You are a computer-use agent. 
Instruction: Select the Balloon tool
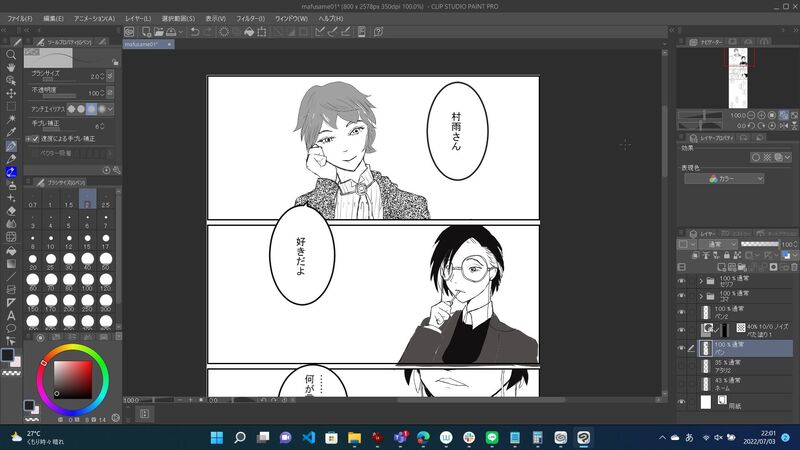(11, 328)
